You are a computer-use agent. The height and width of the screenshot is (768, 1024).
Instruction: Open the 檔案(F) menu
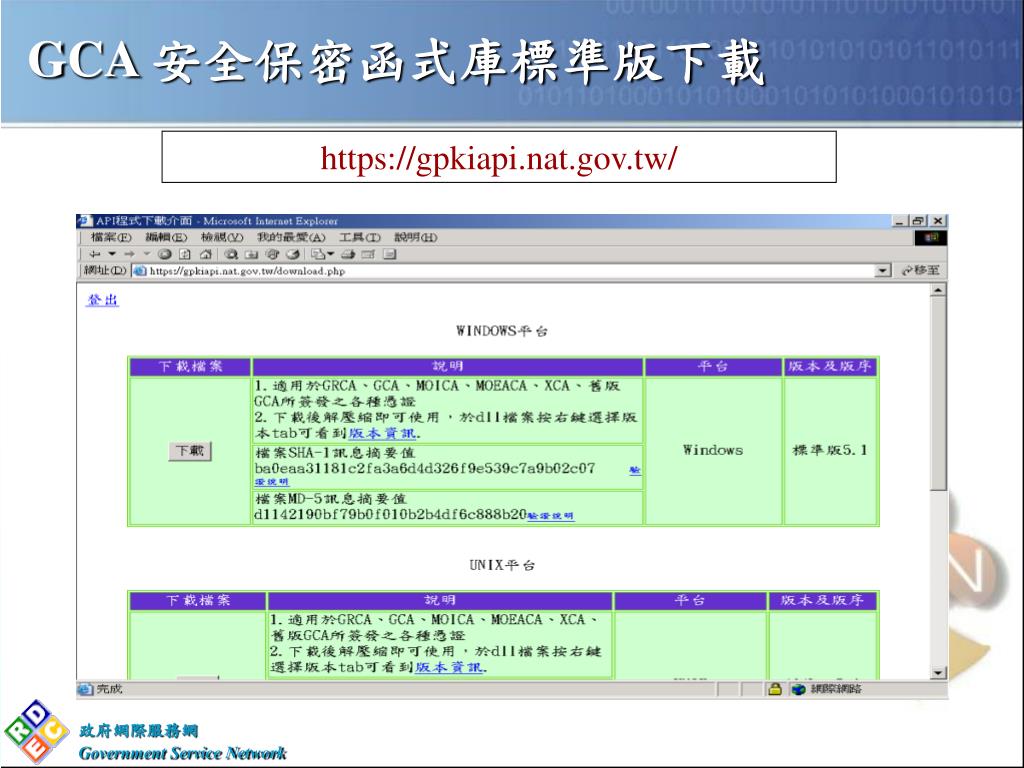[x=111, y=238]
